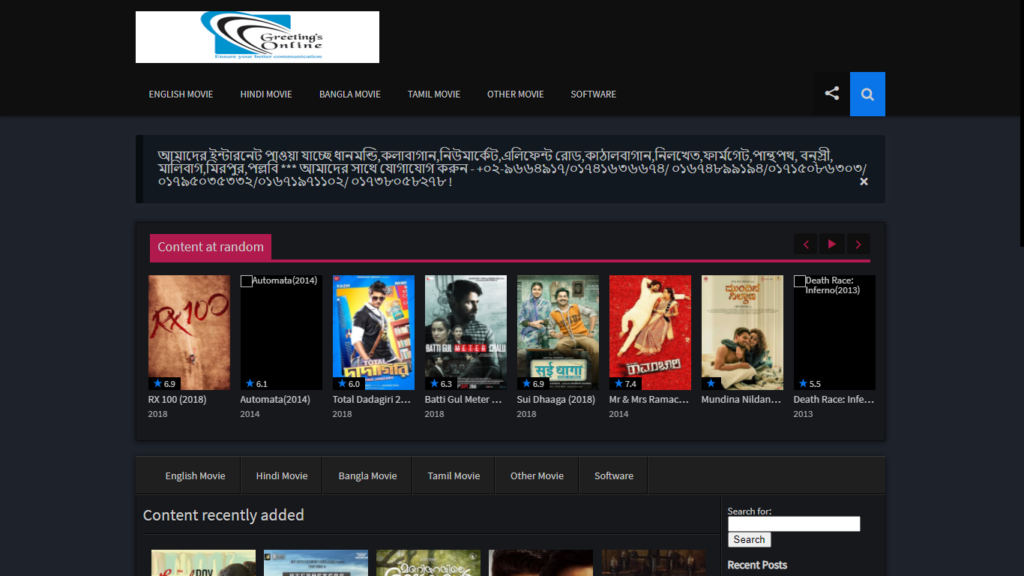Open Death Race: Inferno title link
This screenshot has width=1024, height=576.
pyautogui.click(x=834, y=399)
